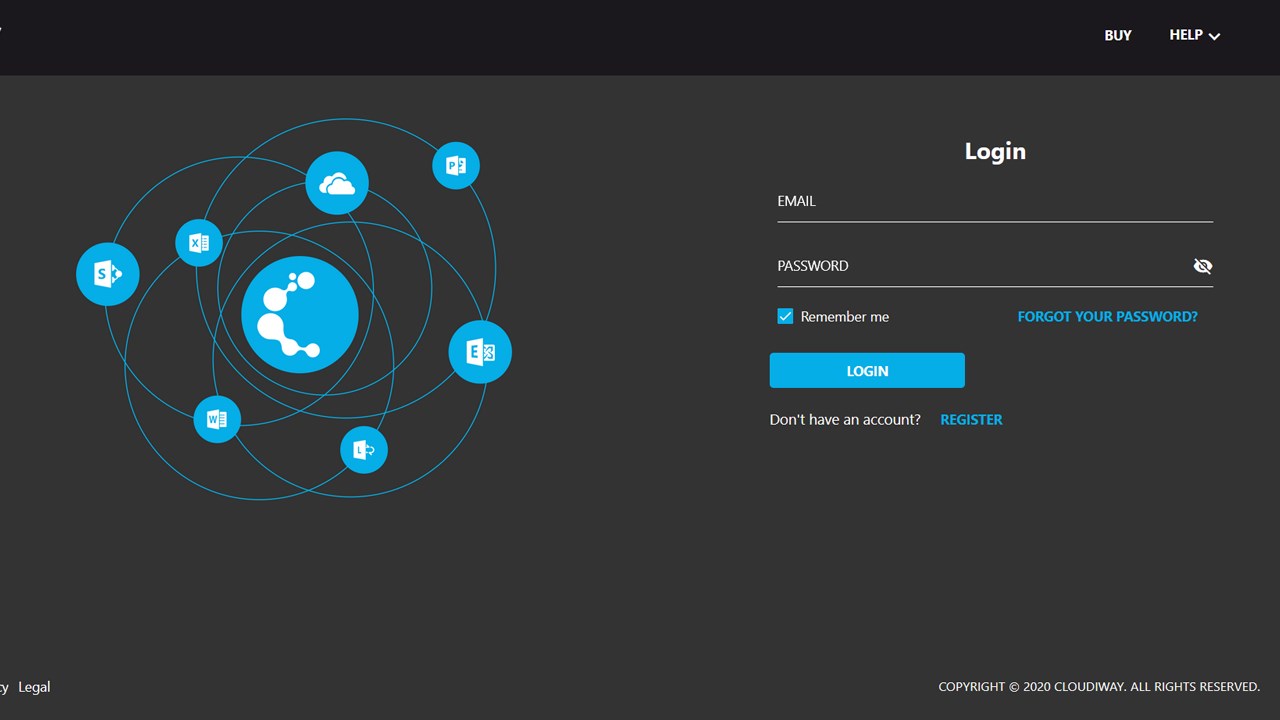
Task: Click the REGISTER link
Action: 971,419
